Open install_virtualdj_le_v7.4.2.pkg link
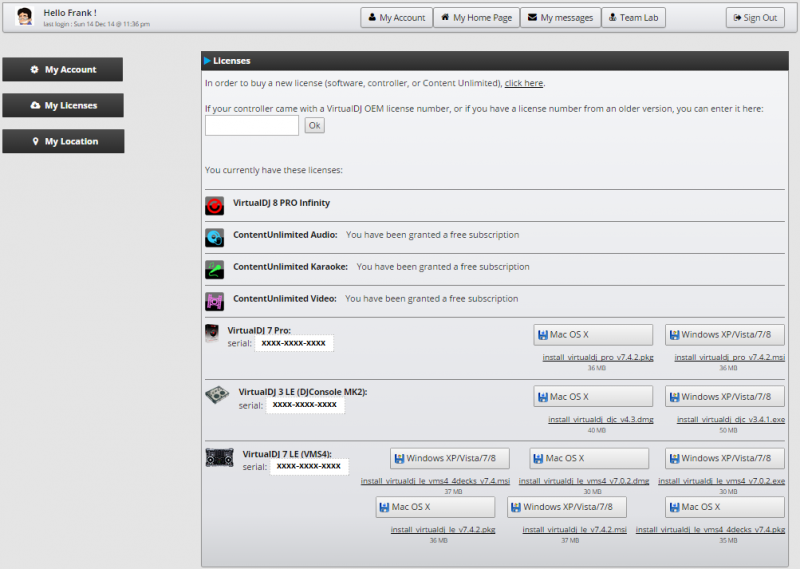The image size is (800, 569). 443,530
